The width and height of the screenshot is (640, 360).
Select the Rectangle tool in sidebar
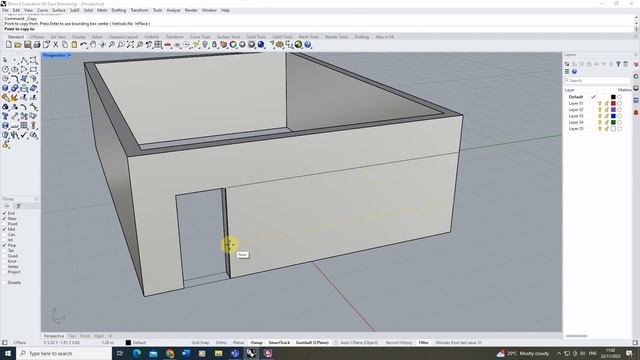(x=33, y=69)
